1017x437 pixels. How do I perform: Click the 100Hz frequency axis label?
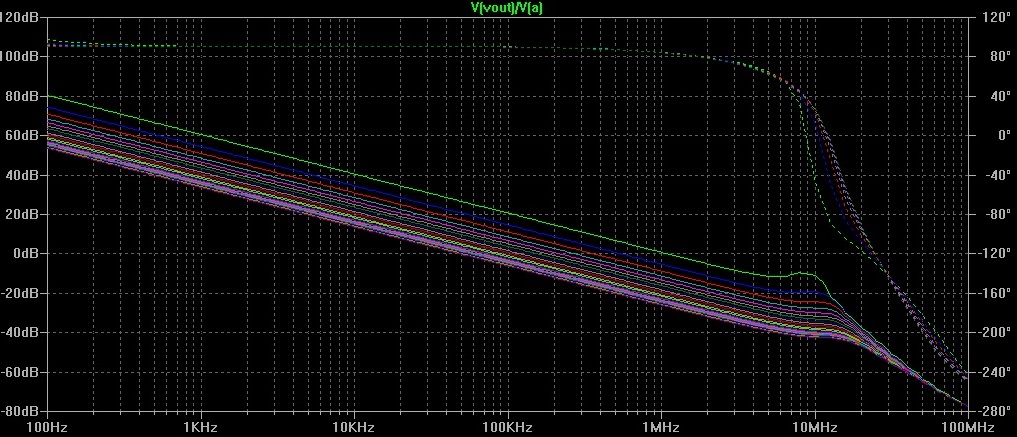tap(48, 428)
